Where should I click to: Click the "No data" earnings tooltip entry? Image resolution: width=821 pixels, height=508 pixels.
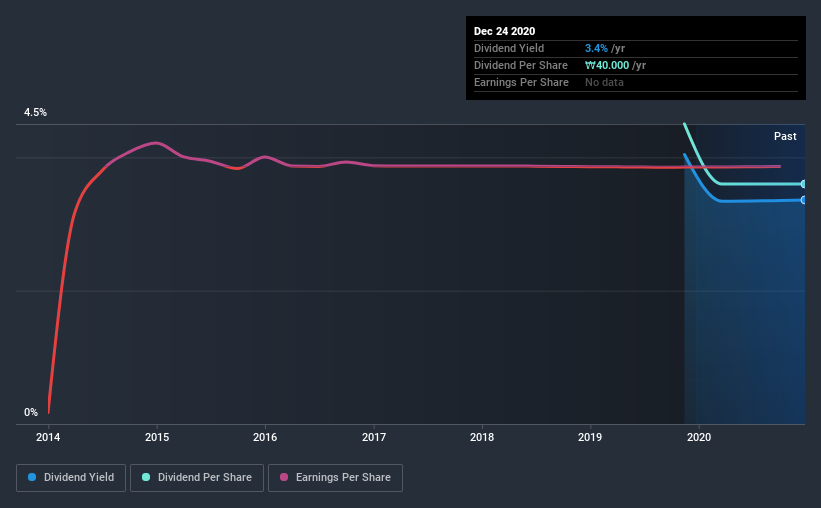pyautogui.click(x=604, y=82)
